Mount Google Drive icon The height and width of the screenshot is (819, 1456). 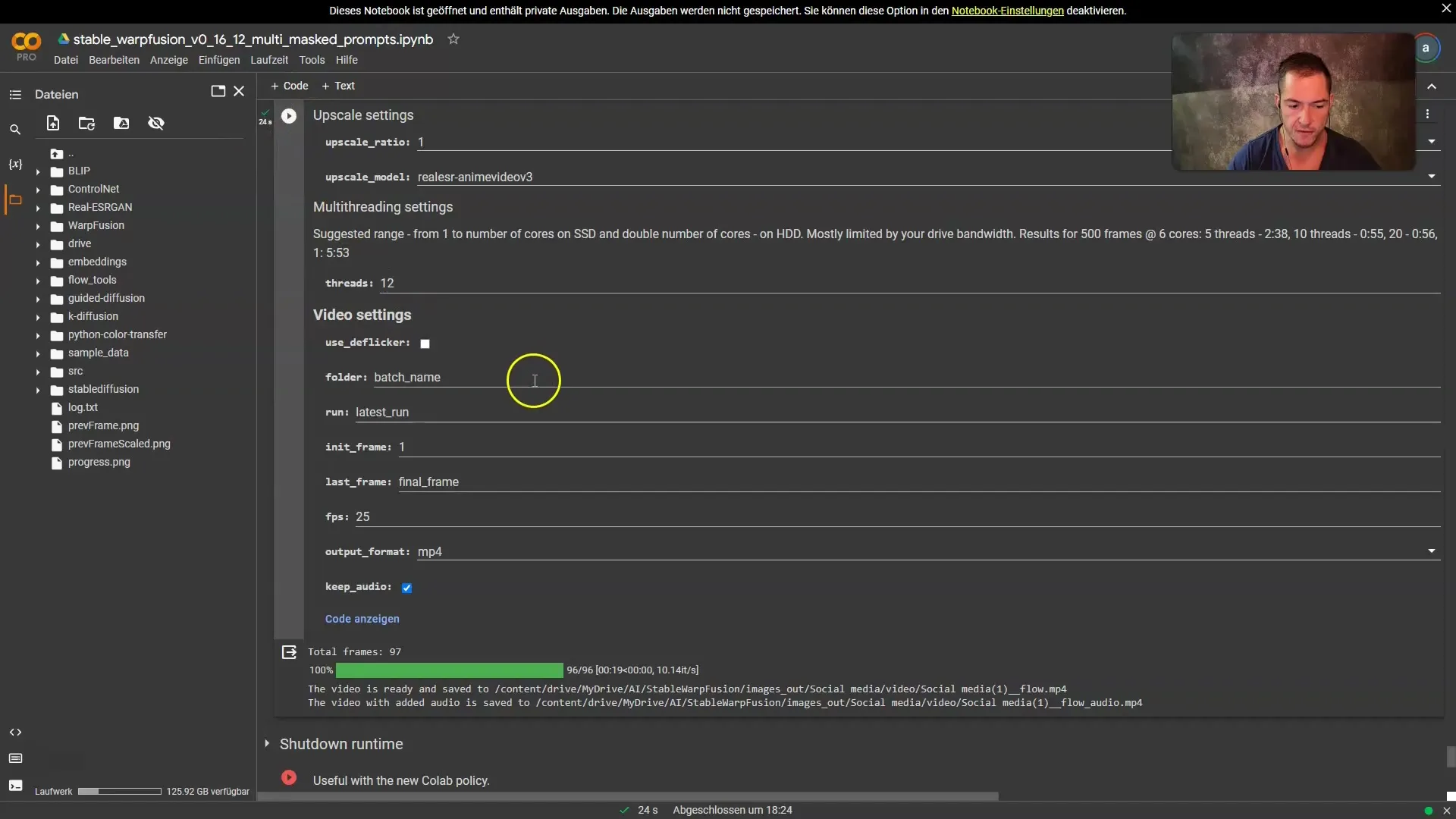[x=121, y=123]
